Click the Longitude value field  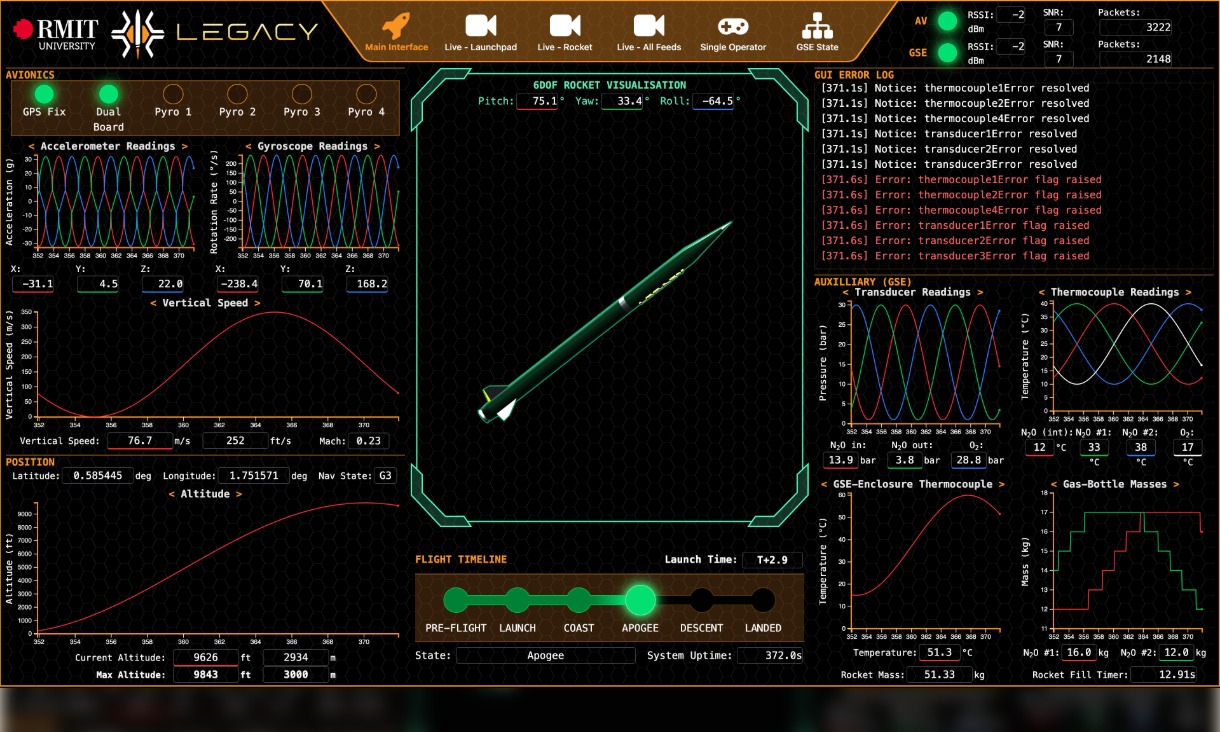[x=254, y=476]
